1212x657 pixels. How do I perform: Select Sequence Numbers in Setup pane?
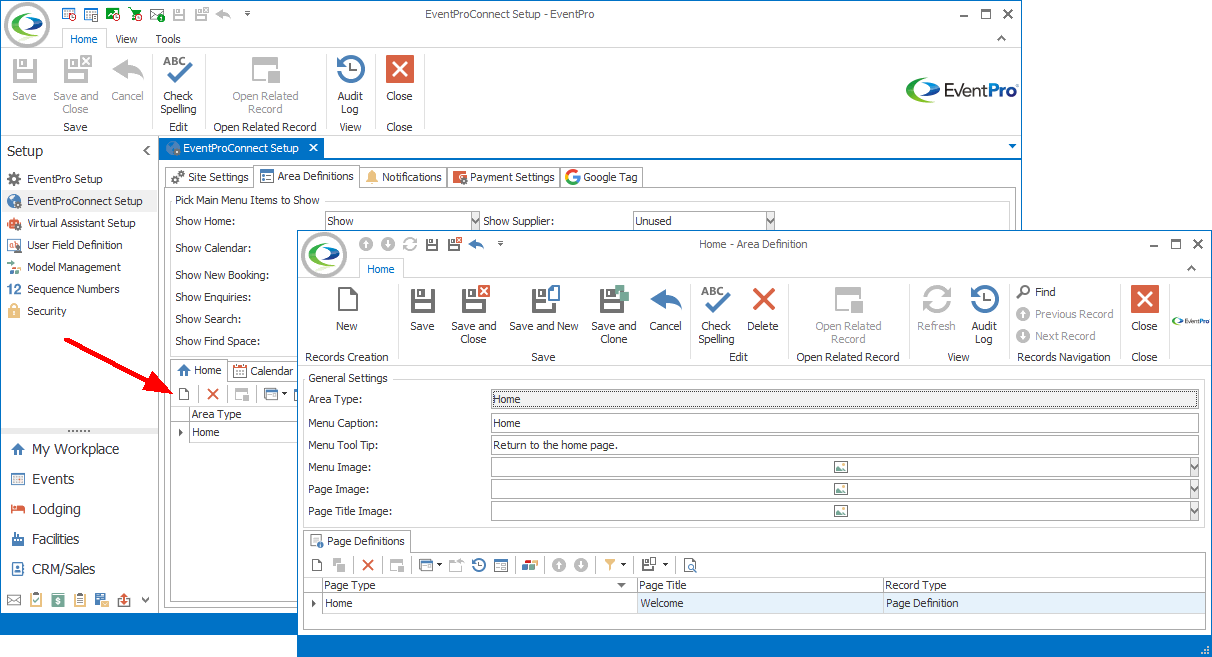(73, 289)
